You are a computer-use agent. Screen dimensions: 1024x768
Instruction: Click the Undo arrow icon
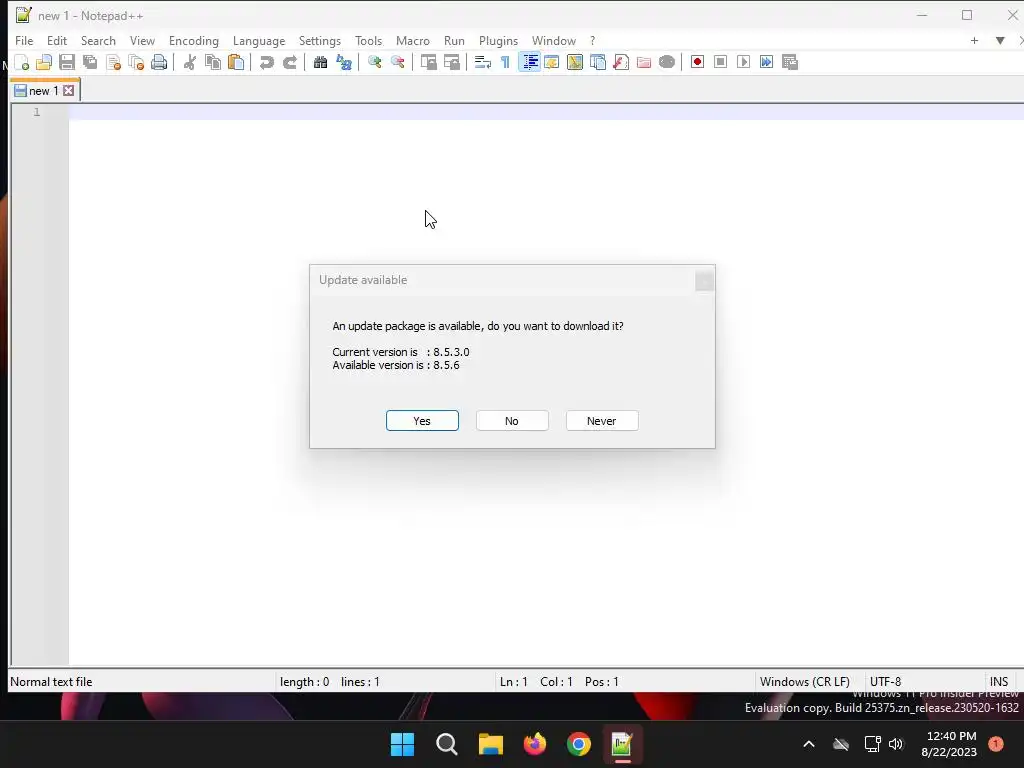pyautogui.click(x=266, y=62)
